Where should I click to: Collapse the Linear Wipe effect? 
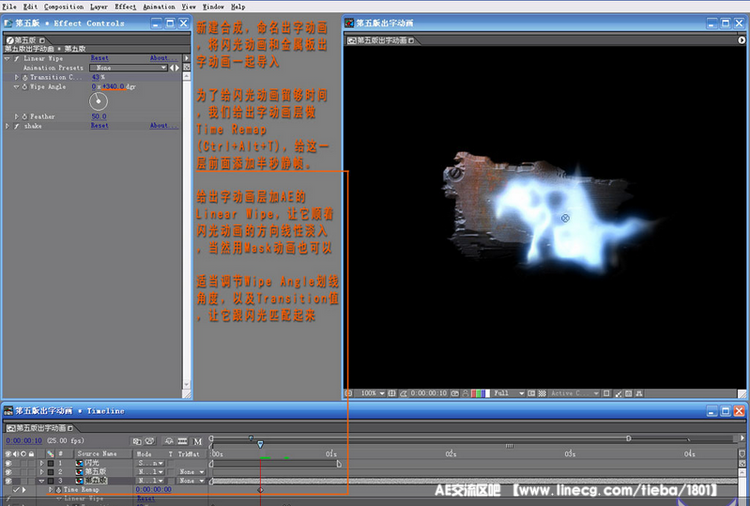(x=7, y=58)
